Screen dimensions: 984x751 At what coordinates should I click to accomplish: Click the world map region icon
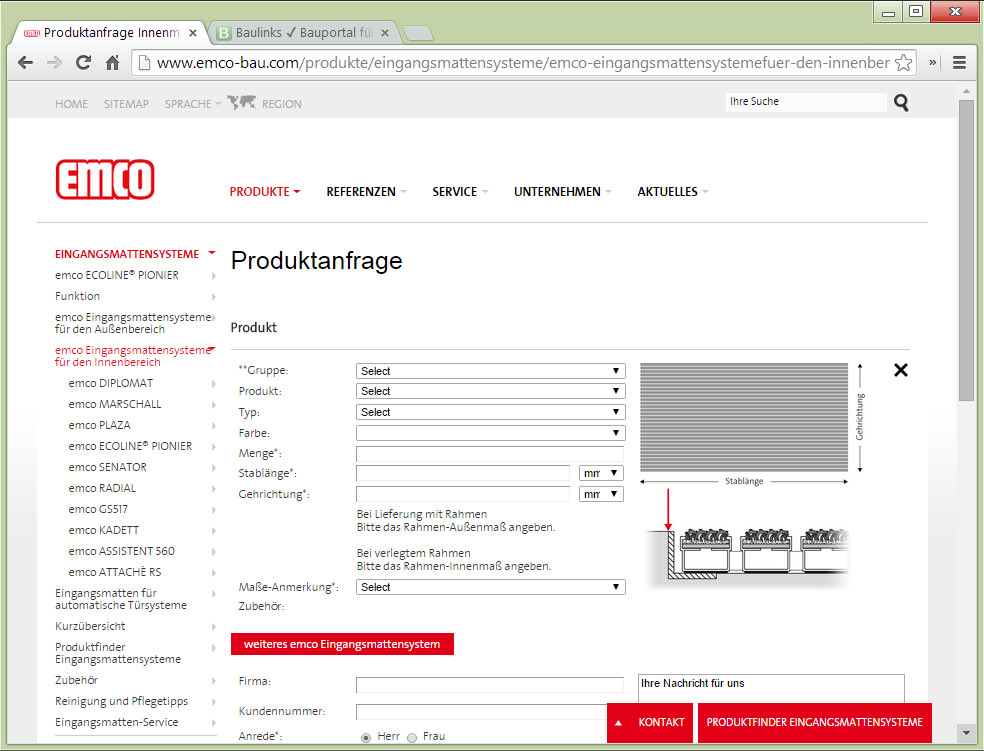242,102
